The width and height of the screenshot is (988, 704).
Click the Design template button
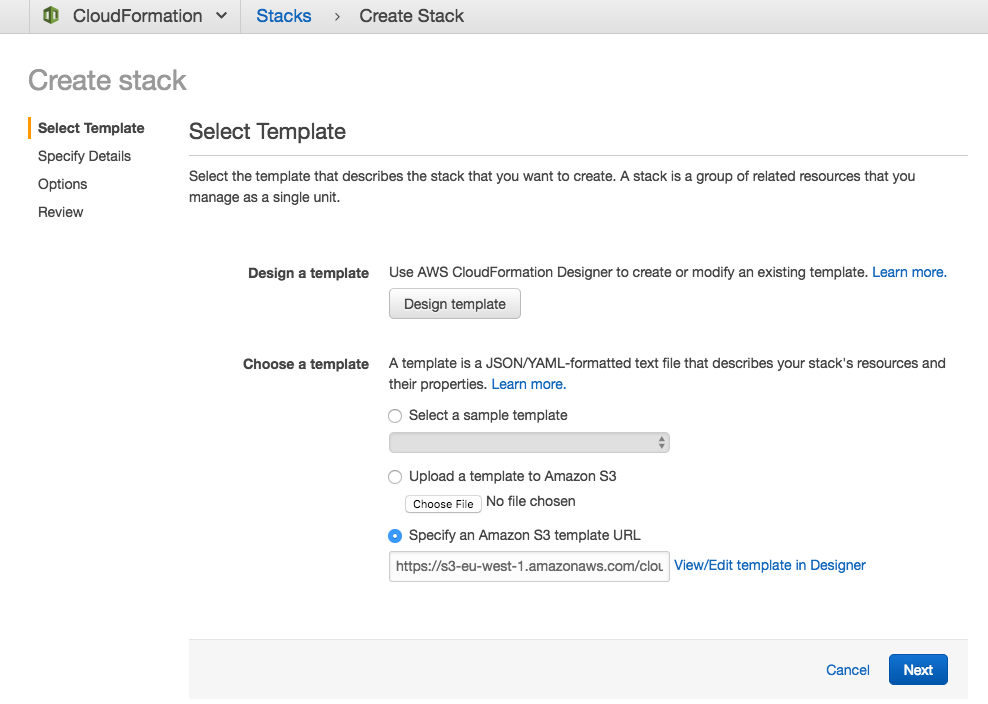pyautogui.click(x=455, y=304)
